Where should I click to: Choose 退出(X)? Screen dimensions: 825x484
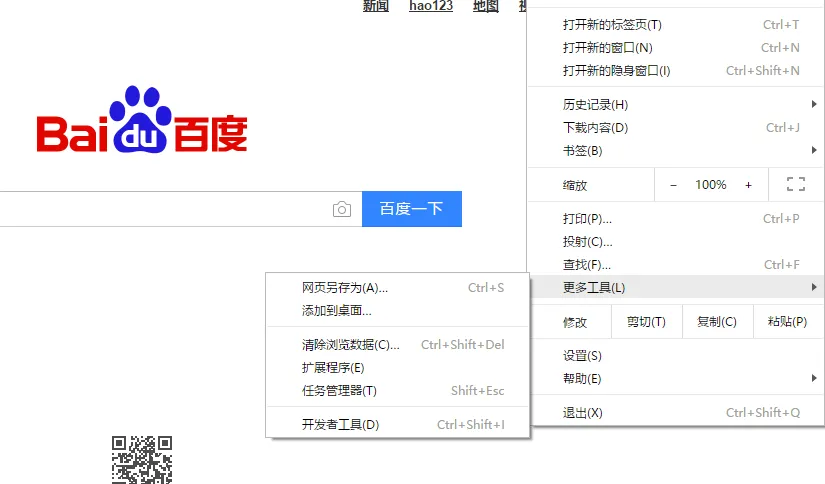pos(676,413)
